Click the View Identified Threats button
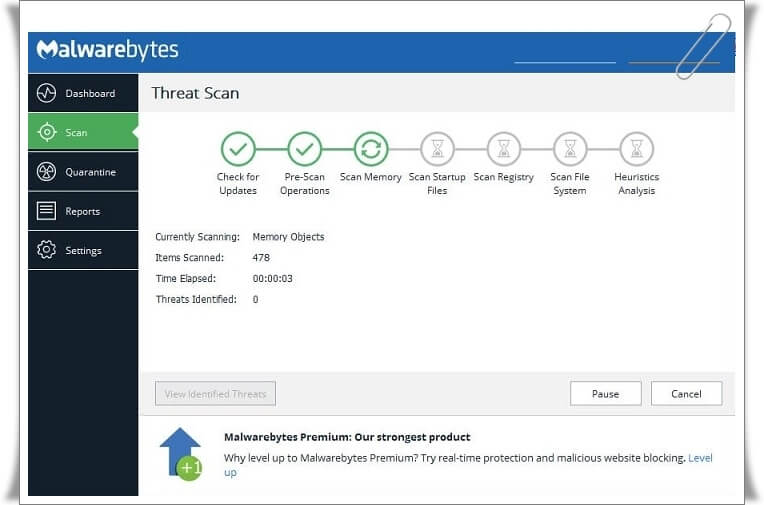 point(215,393)
